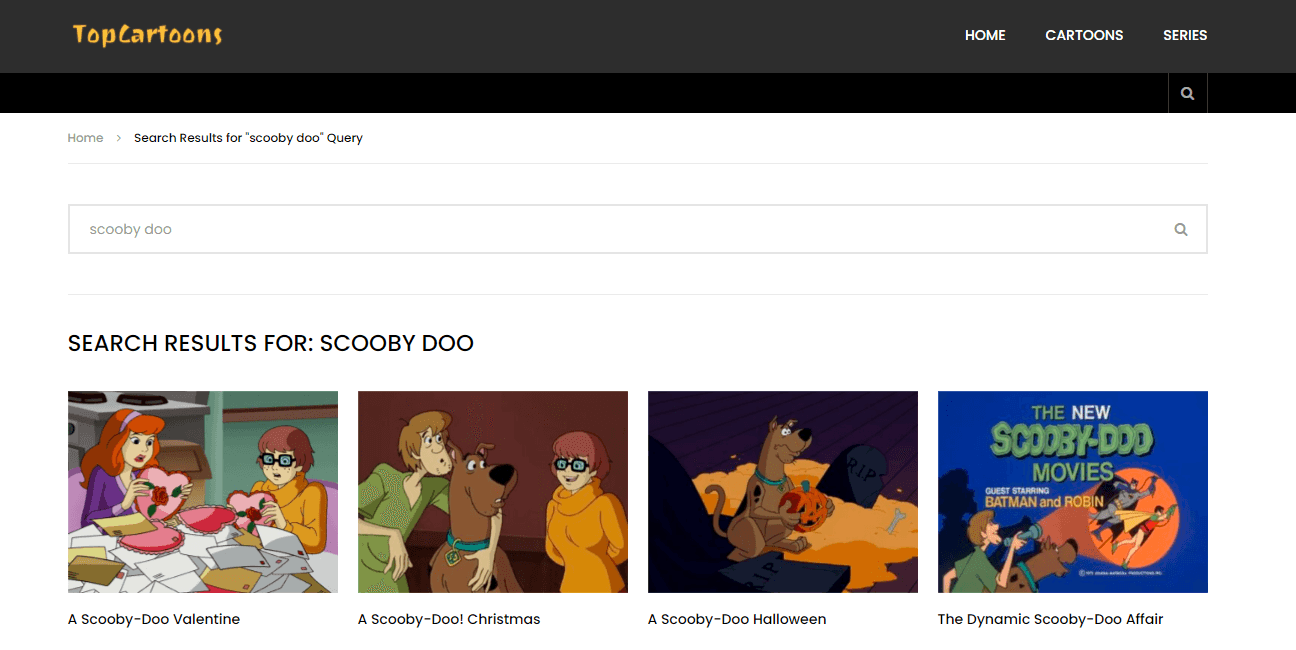Click the Search Results breadcrumb text
The width and height of the screenshot is (1296, 650).
pyautogui.click(x=248, y=138)
